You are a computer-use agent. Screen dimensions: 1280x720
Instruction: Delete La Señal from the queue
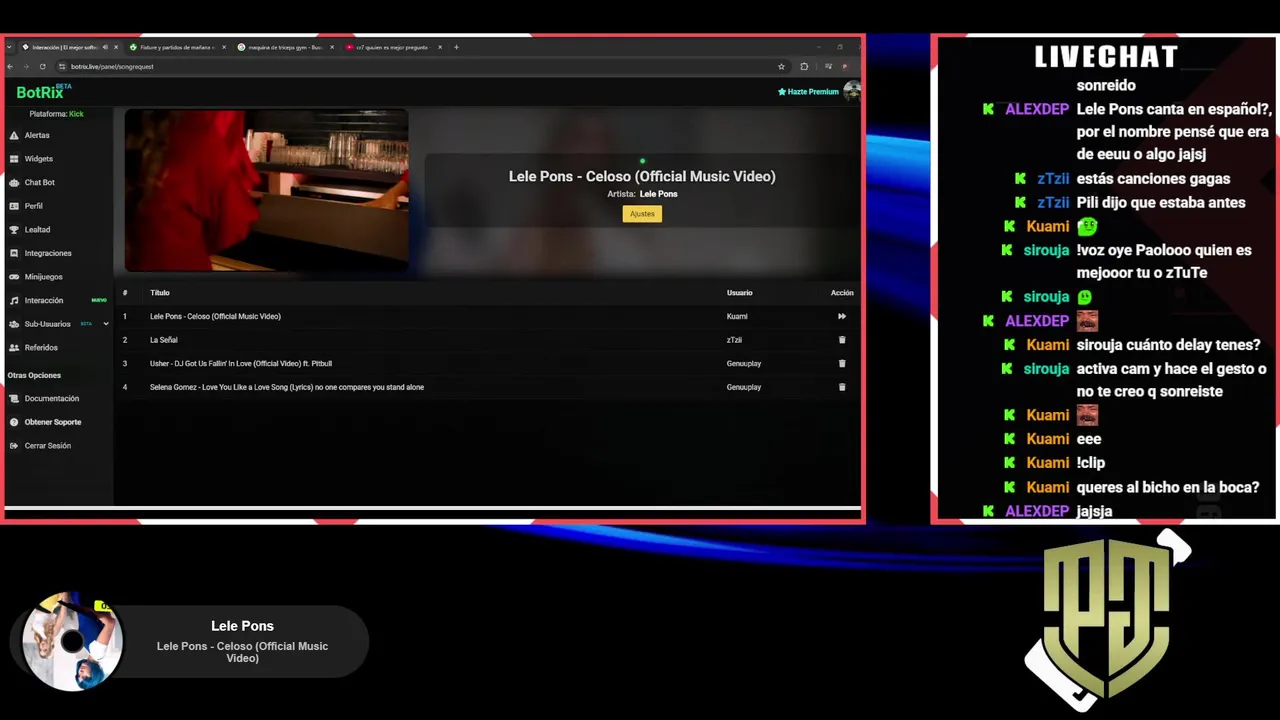(x=842, y=340)
